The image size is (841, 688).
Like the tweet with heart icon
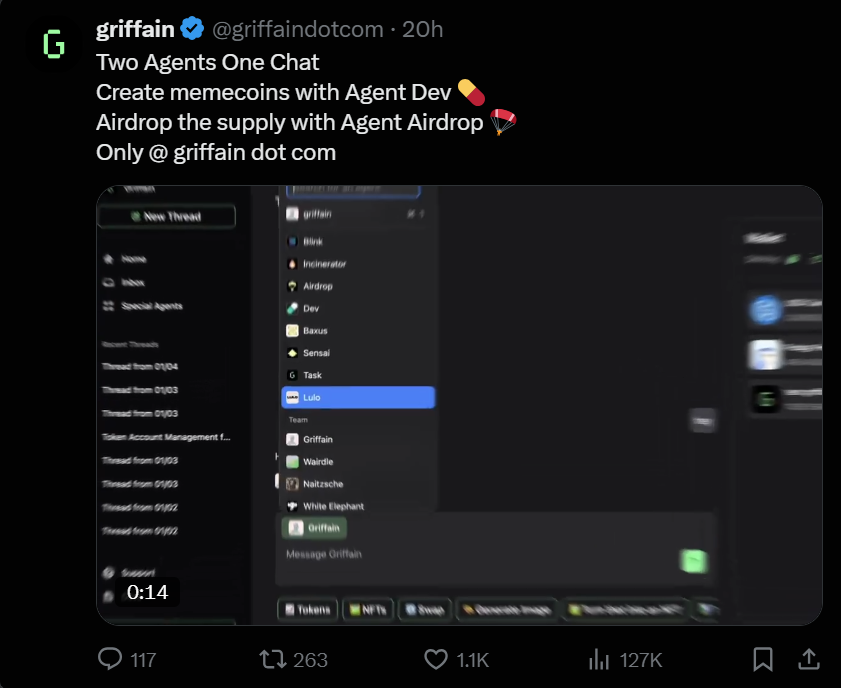pyautogui.click(x=436, y=659)
